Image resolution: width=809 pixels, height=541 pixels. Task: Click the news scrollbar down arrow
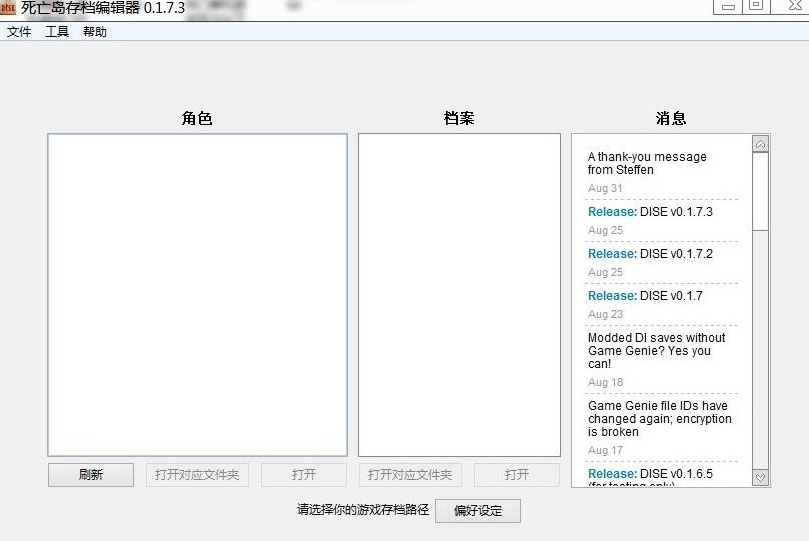pos(760,477)
